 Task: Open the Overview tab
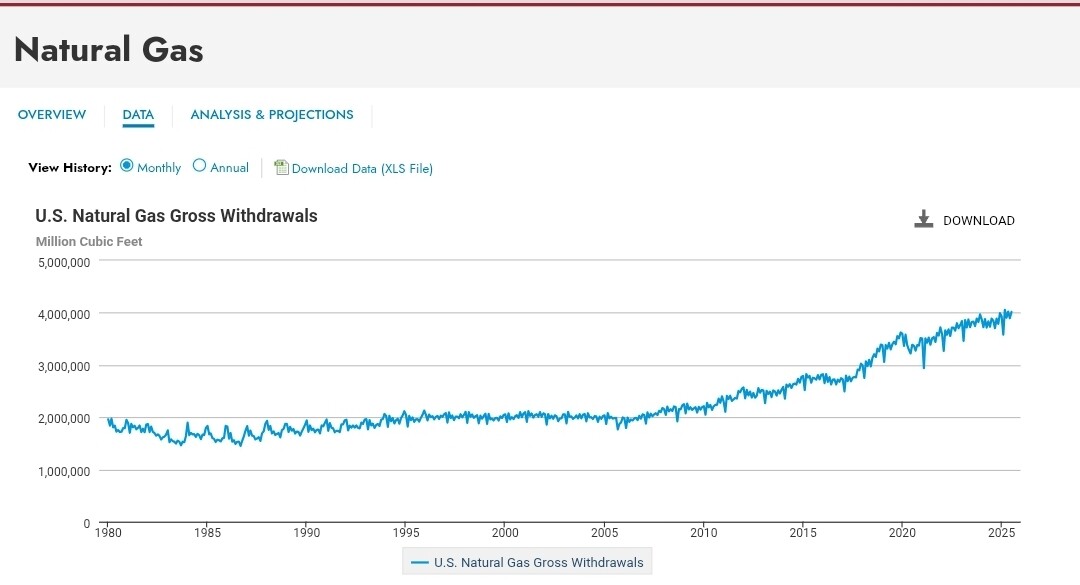(52, 115)
